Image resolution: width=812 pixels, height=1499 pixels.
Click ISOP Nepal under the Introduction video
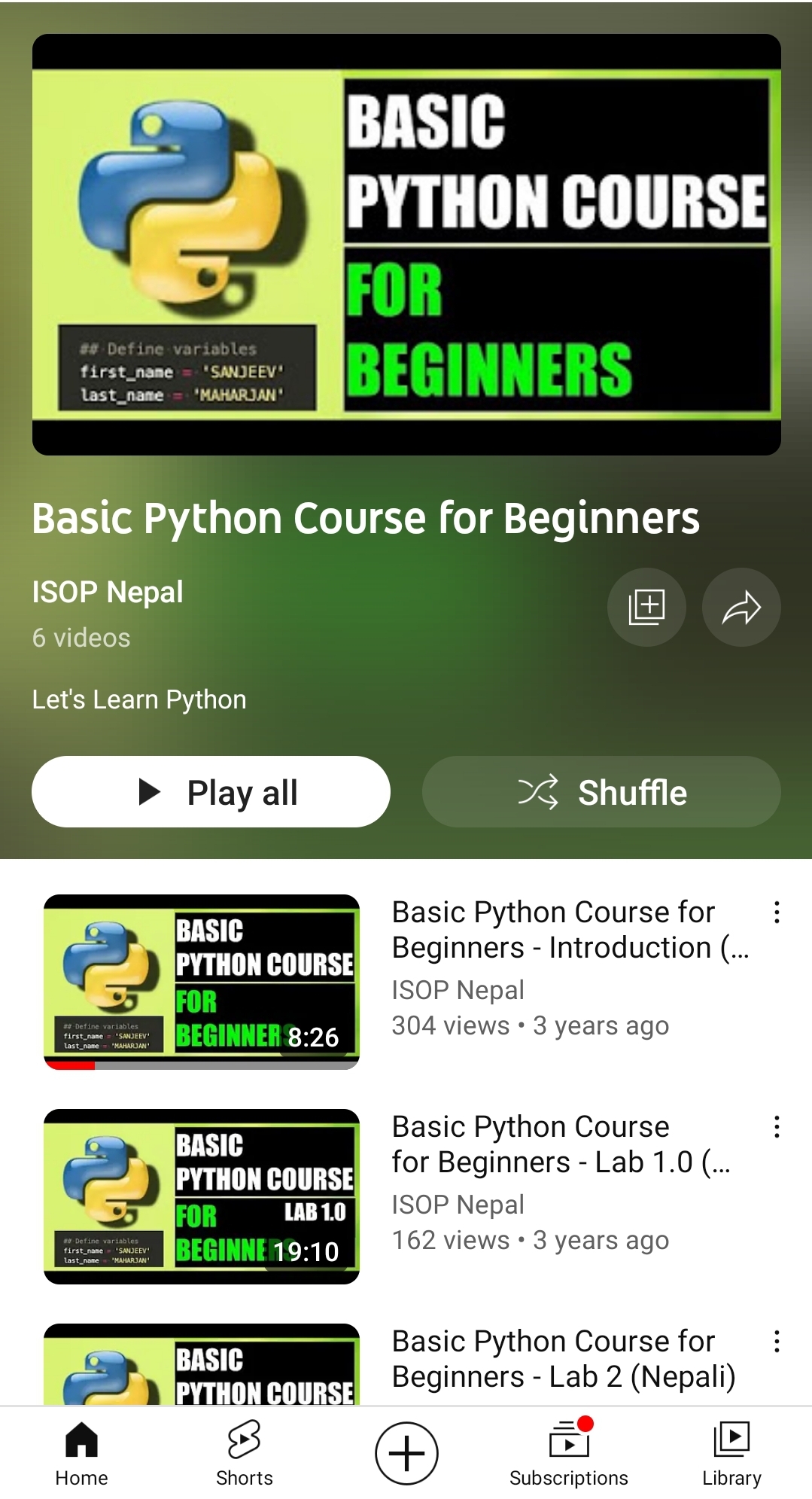pyautogui.click(x=458, y=990)
